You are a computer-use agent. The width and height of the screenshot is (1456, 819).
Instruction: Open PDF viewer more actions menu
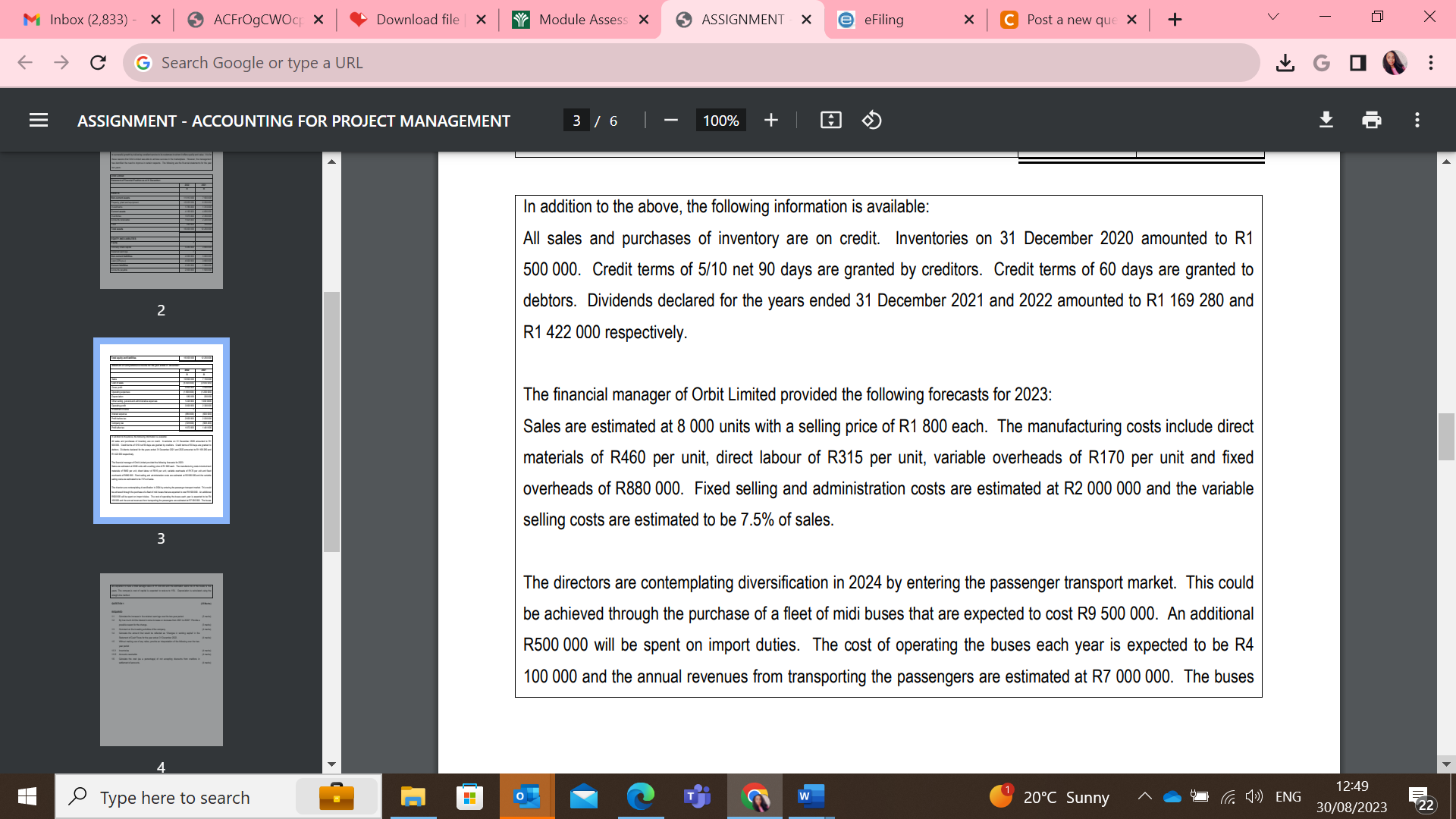[1417, 121]
